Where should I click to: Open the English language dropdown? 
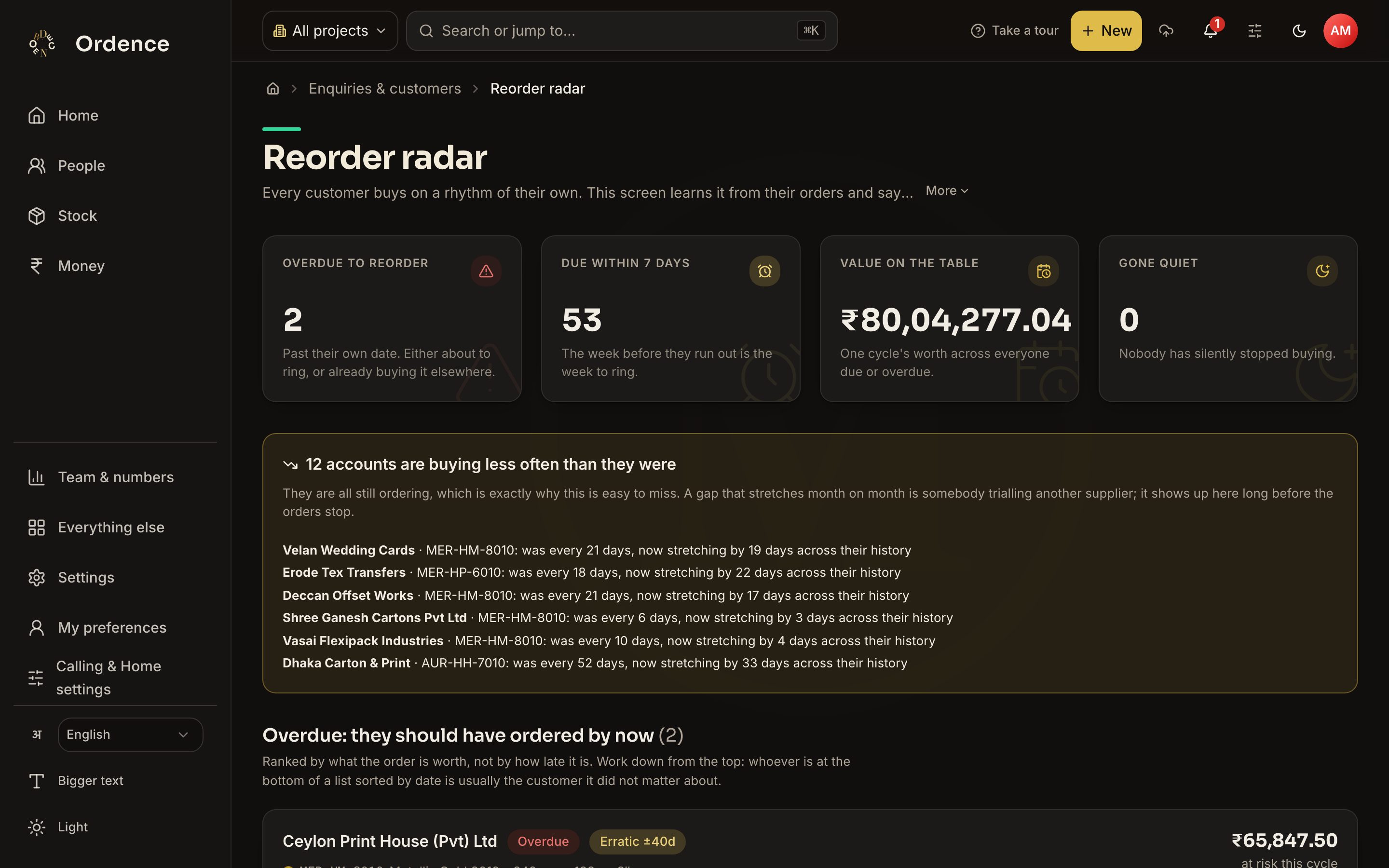[x=130, y=734]
